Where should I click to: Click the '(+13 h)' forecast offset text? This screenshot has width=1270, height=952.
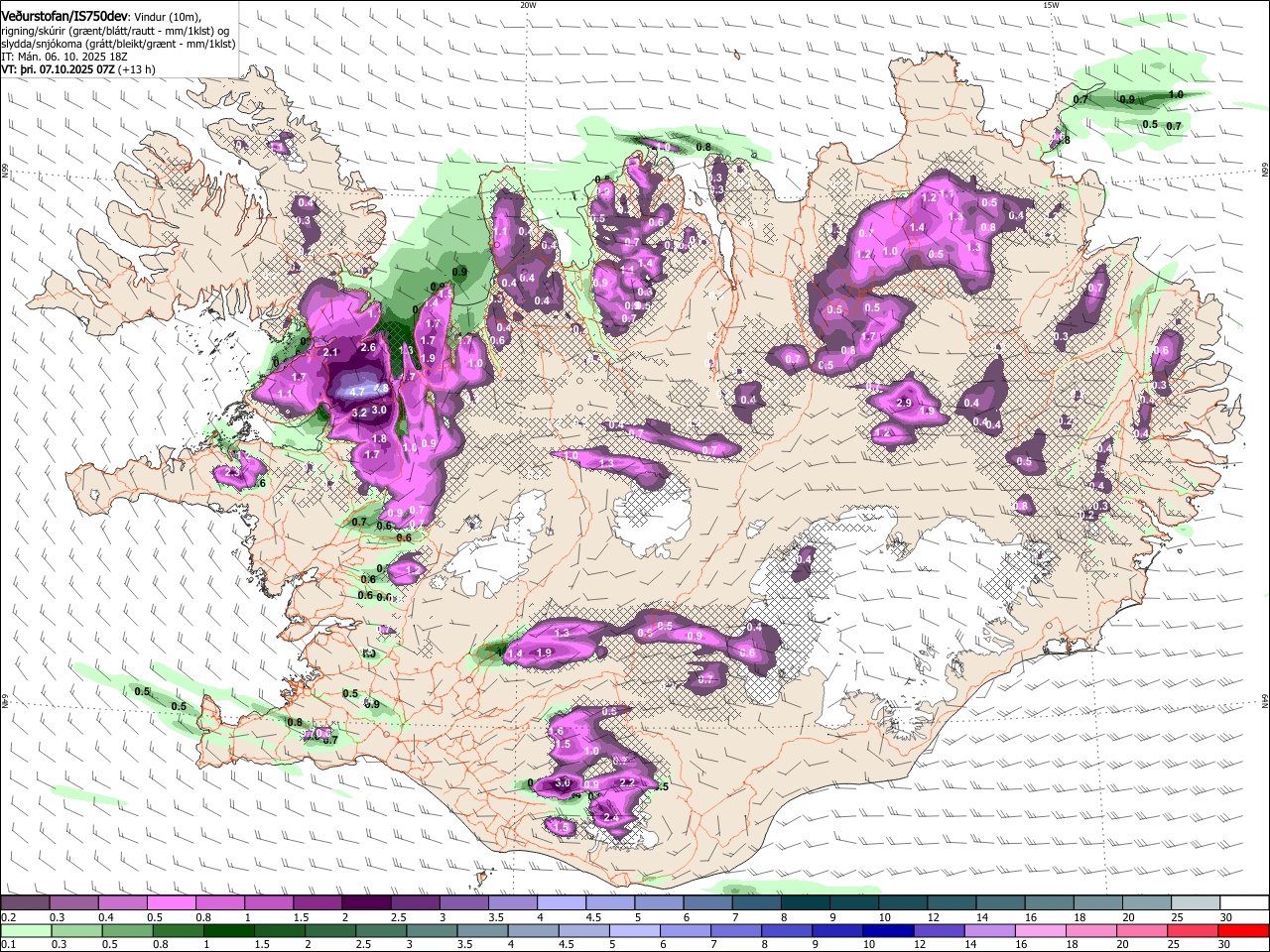click(137, 69)
